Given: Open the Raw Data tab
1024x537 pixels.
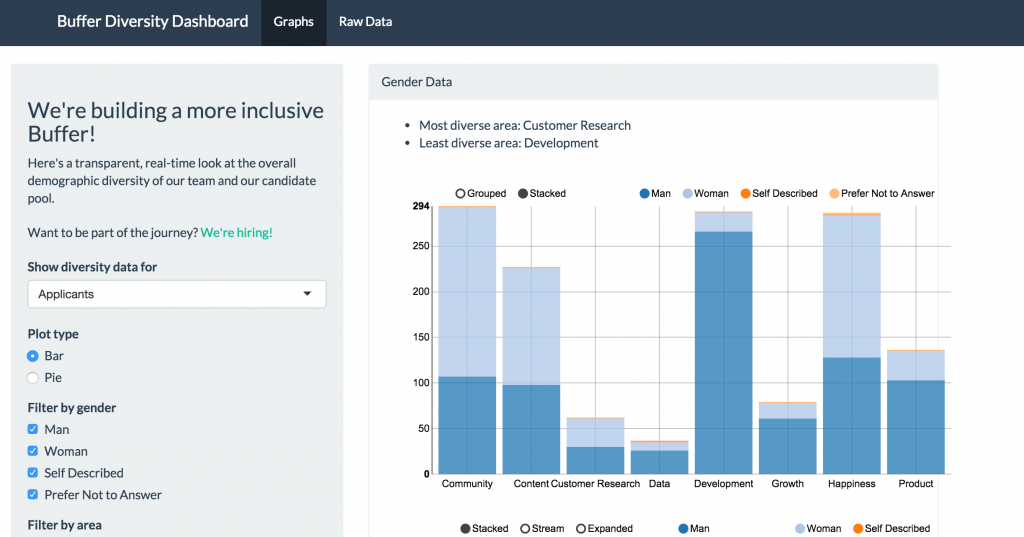Looking at the screenshot, I should click(365, 22).
